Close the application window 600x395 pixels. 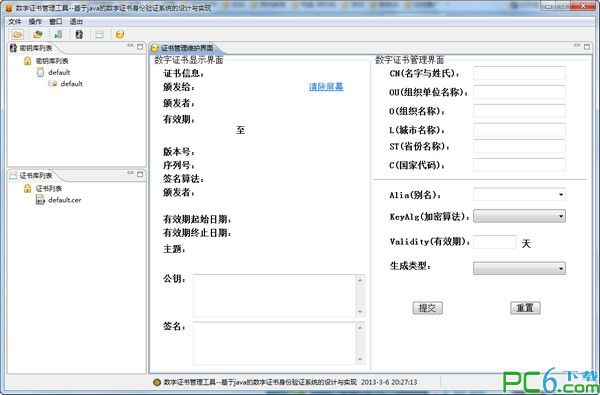pyautogui.click(x=584, y=6)
